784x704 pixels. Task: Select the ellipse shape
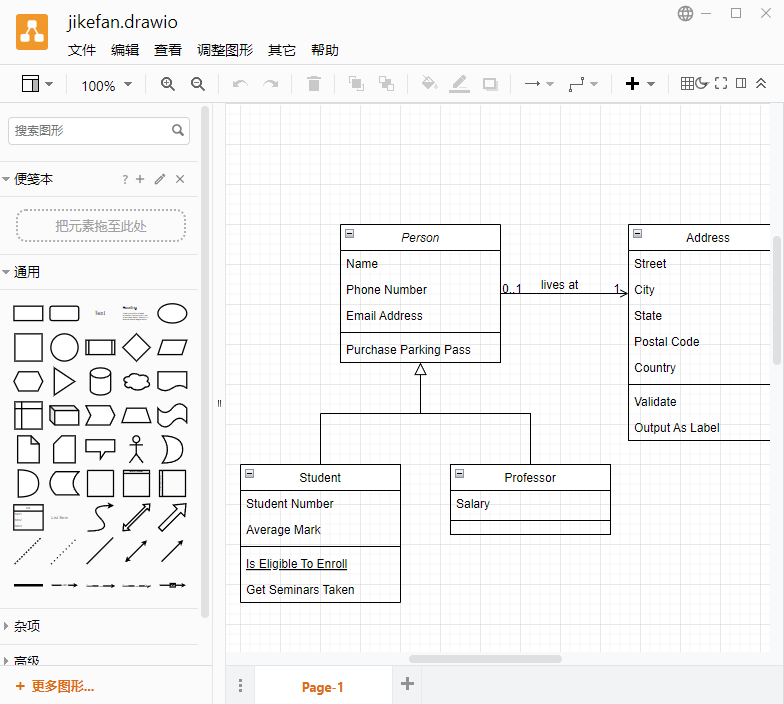pos(172,314)
